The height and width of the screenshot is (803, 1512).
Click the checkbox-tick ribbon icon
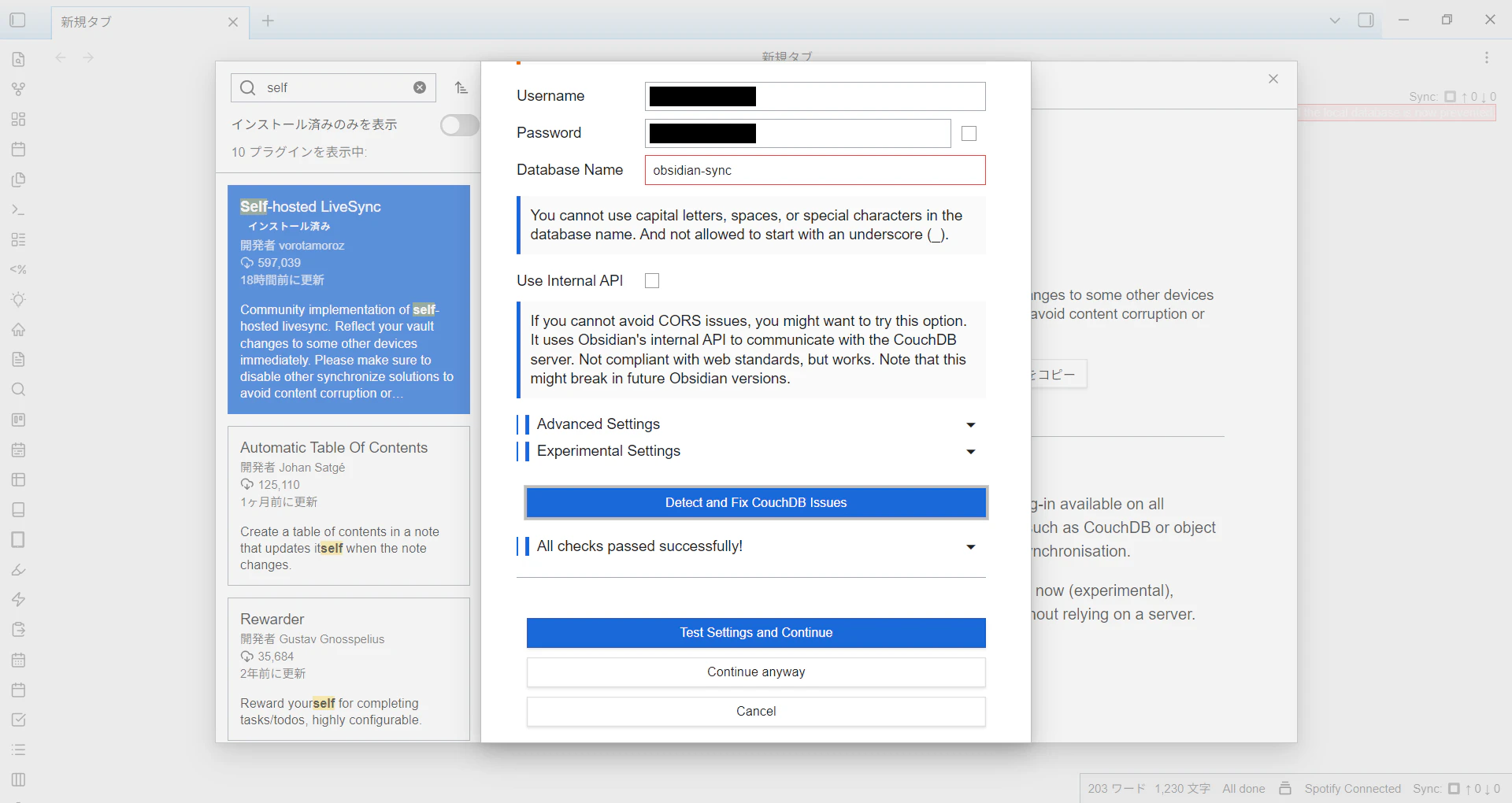19,720
